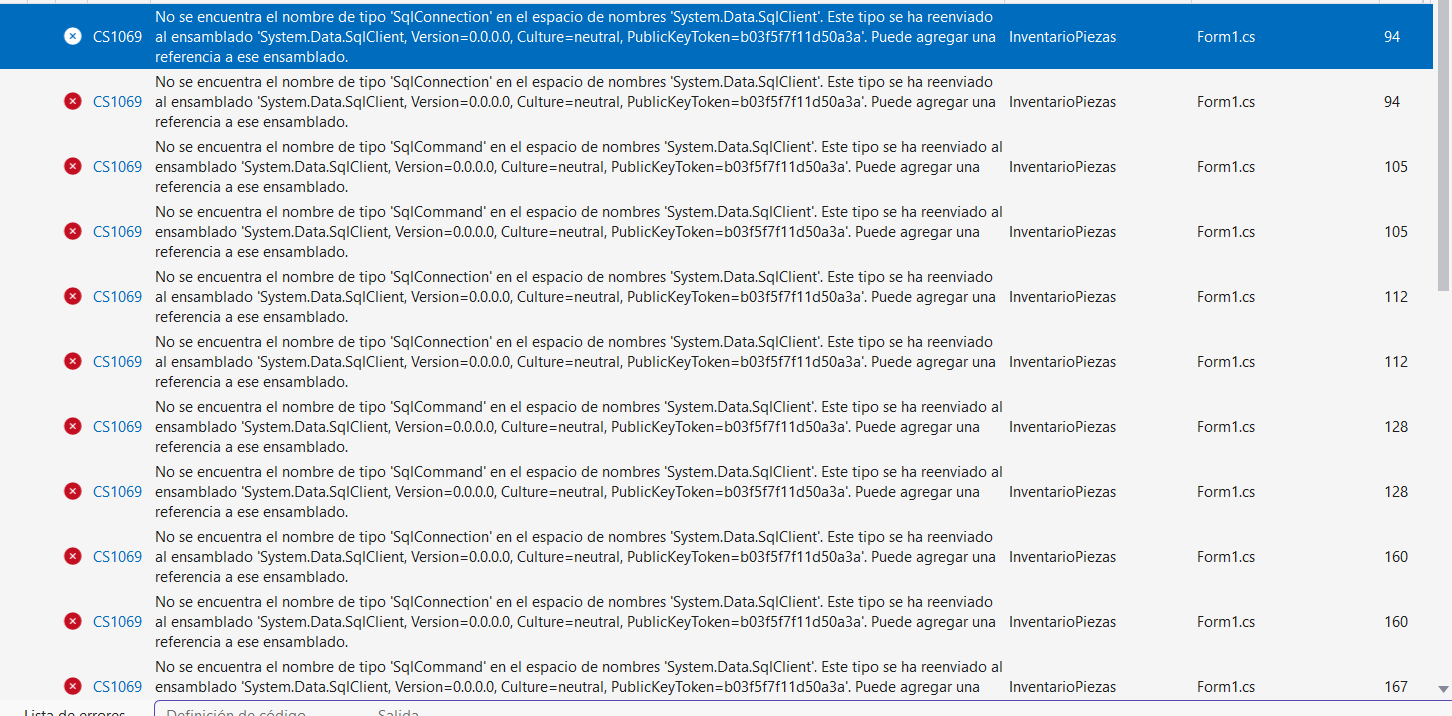Switch to the Lista de errores tab
The height and width of the screenshot is (716, 1452).
point(75,712)
